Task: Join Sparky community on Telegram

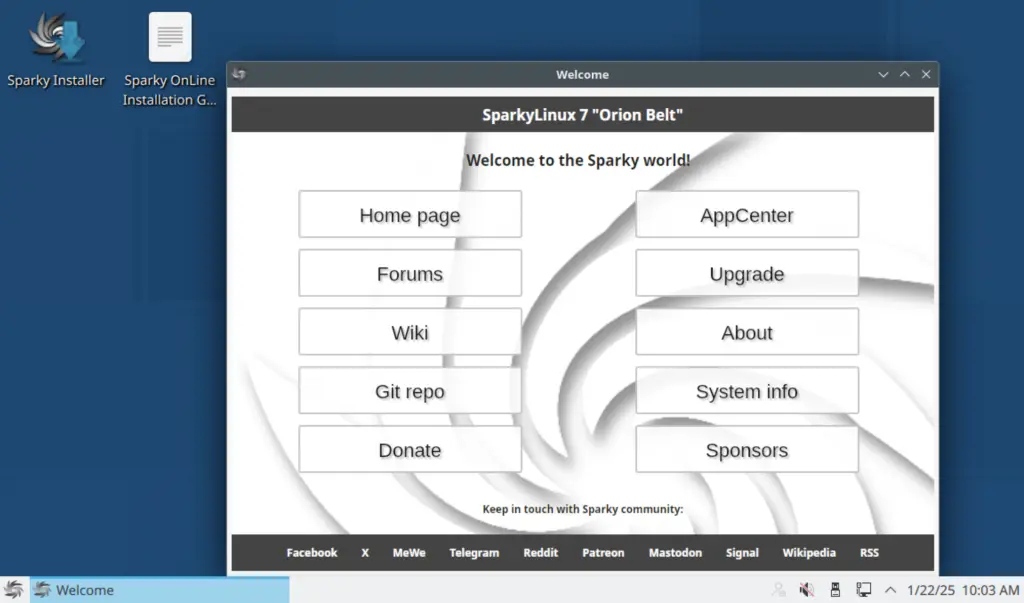Action: 474,552
